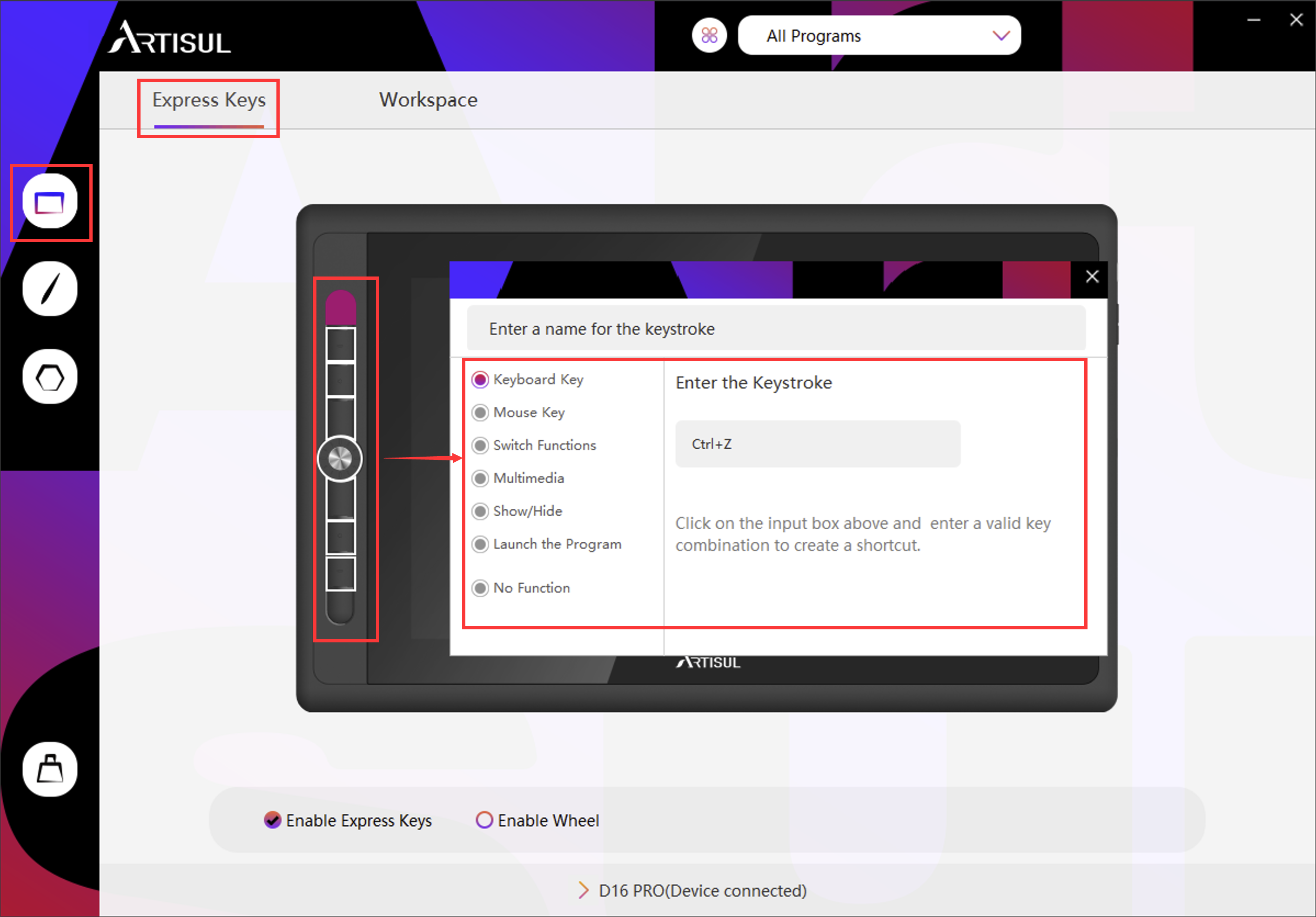
Task: Enable the Wheel option
Action: [x=484, y=821]
